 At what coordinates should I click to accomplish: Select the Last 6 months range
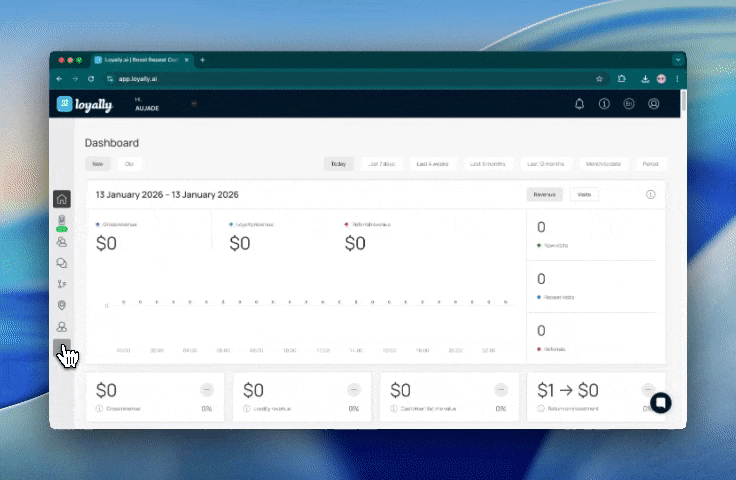click(488, 164)
